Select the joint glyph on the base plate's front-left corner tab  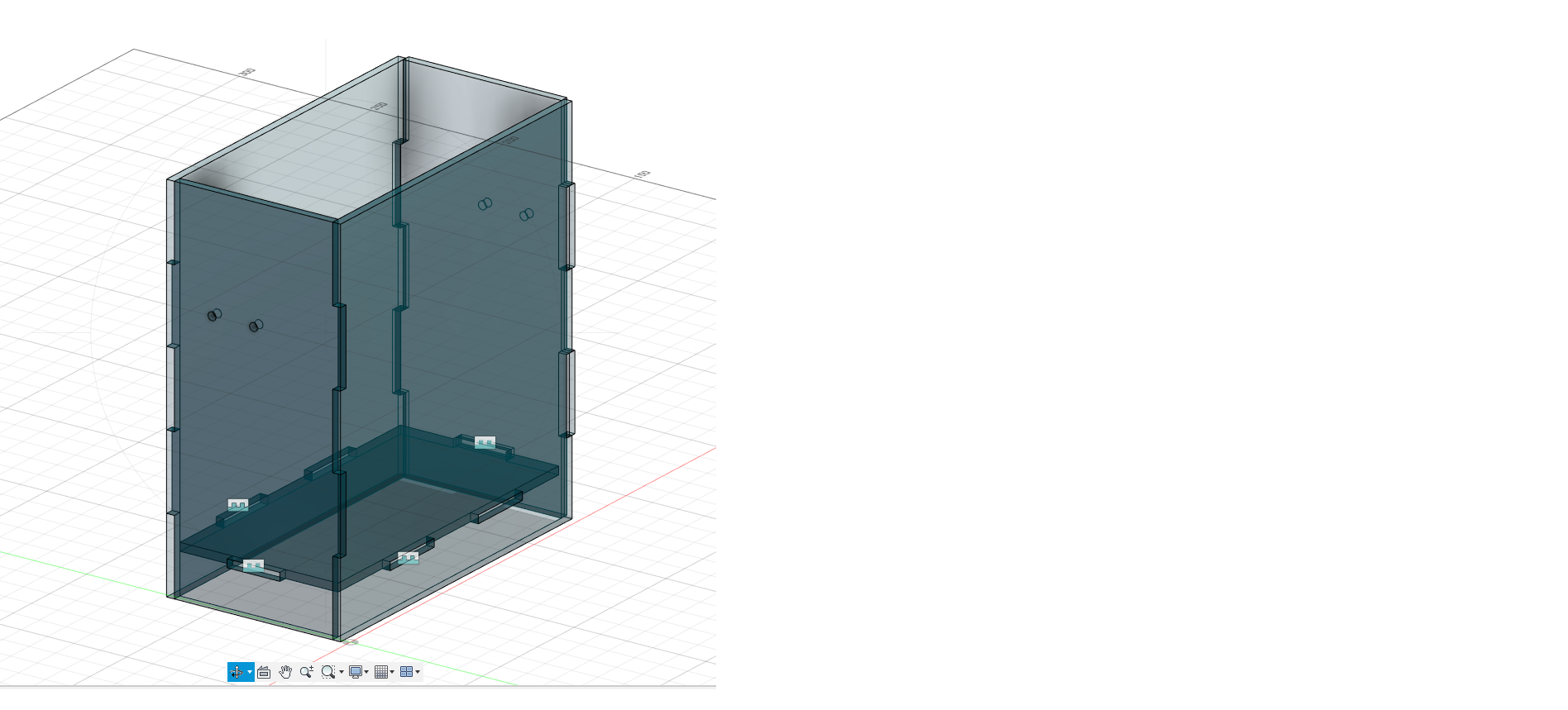(254, 566)
